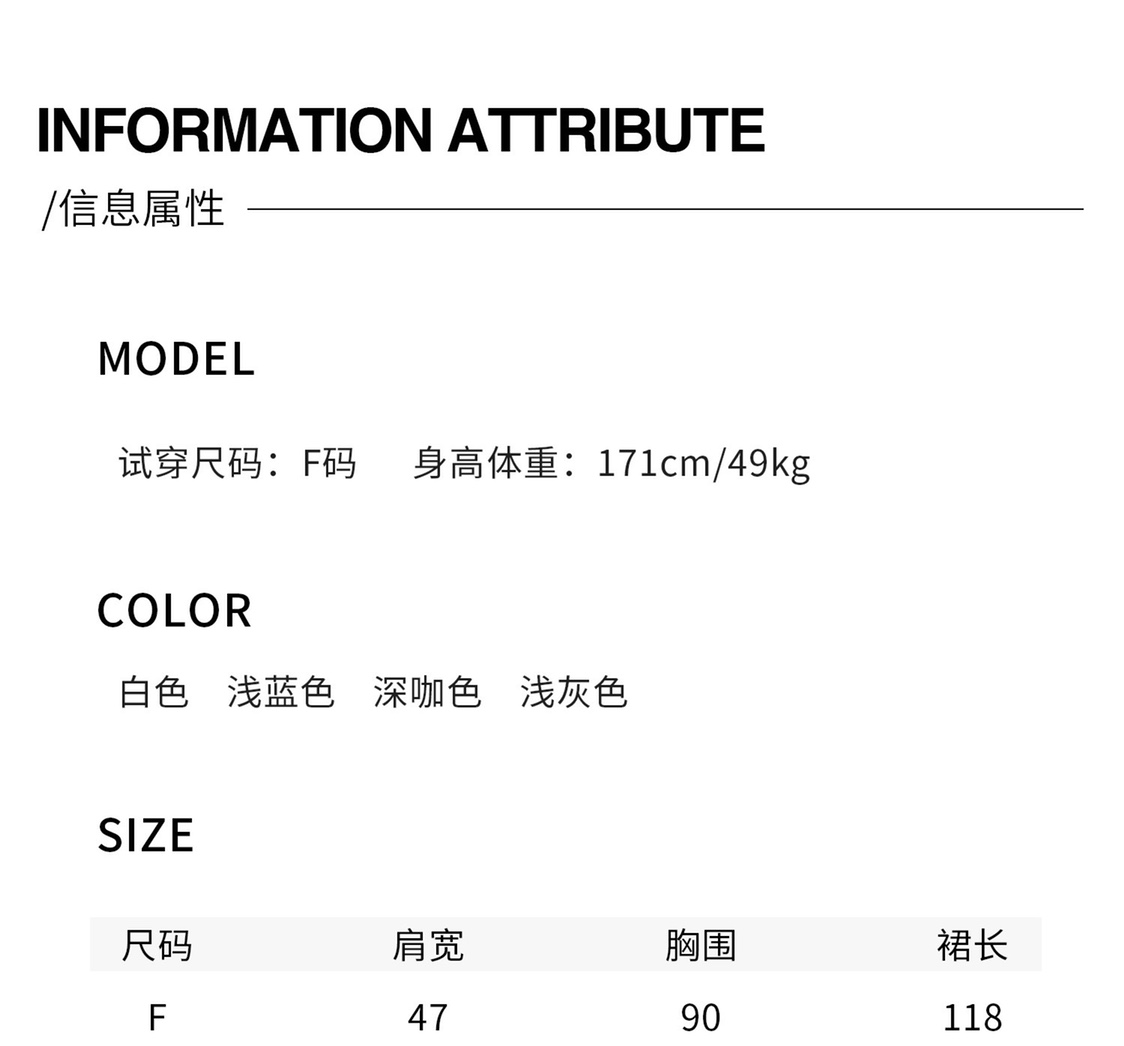The height and width of the screenshot is (1046, 1124).
Task: Click the horizontal divider line beside 信息属性
Action: pos(665,209)
